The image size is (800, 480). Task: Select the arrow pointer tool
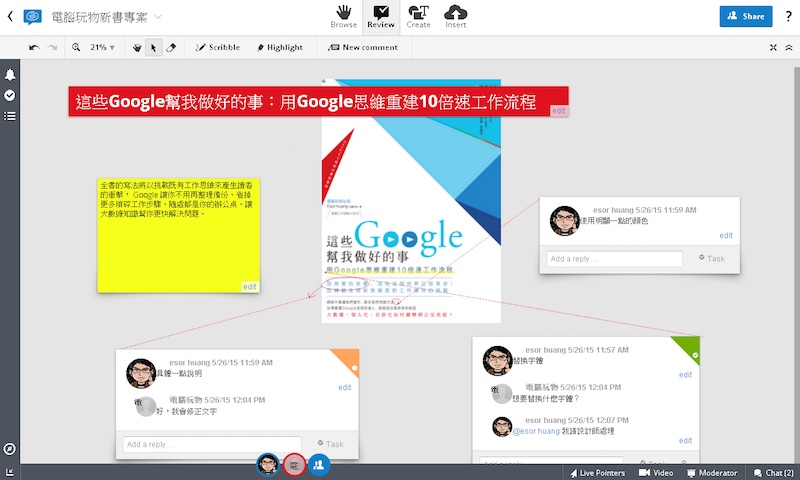point(154,47)
